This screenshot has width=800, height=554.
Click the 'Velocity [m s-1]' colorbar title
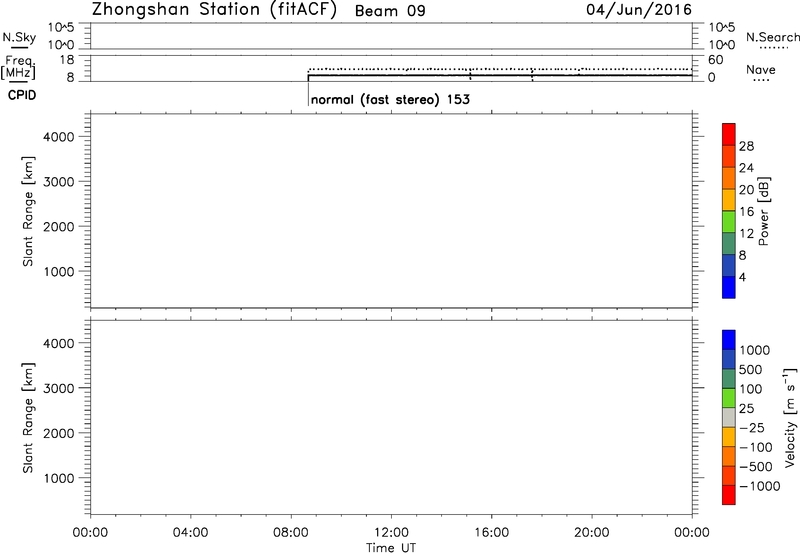tap(790, 417)
